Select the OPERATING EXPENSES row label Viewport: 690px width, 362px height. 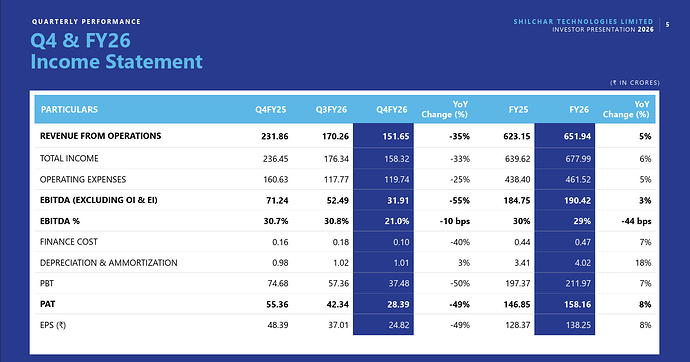click(x=83, y=179)
